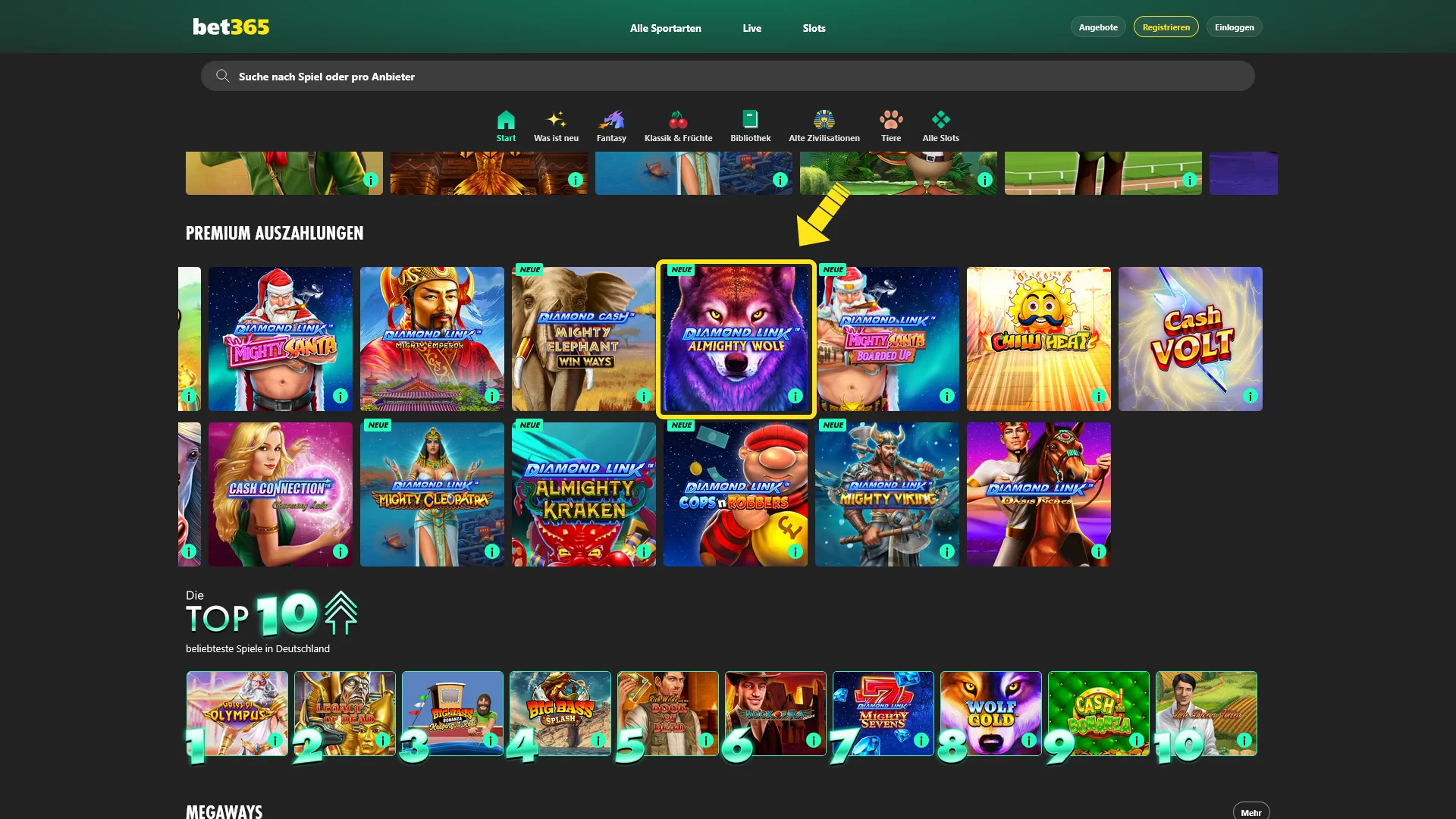Click the Registrieren button
The image size is (1456, 819).
click(1165, 27)
